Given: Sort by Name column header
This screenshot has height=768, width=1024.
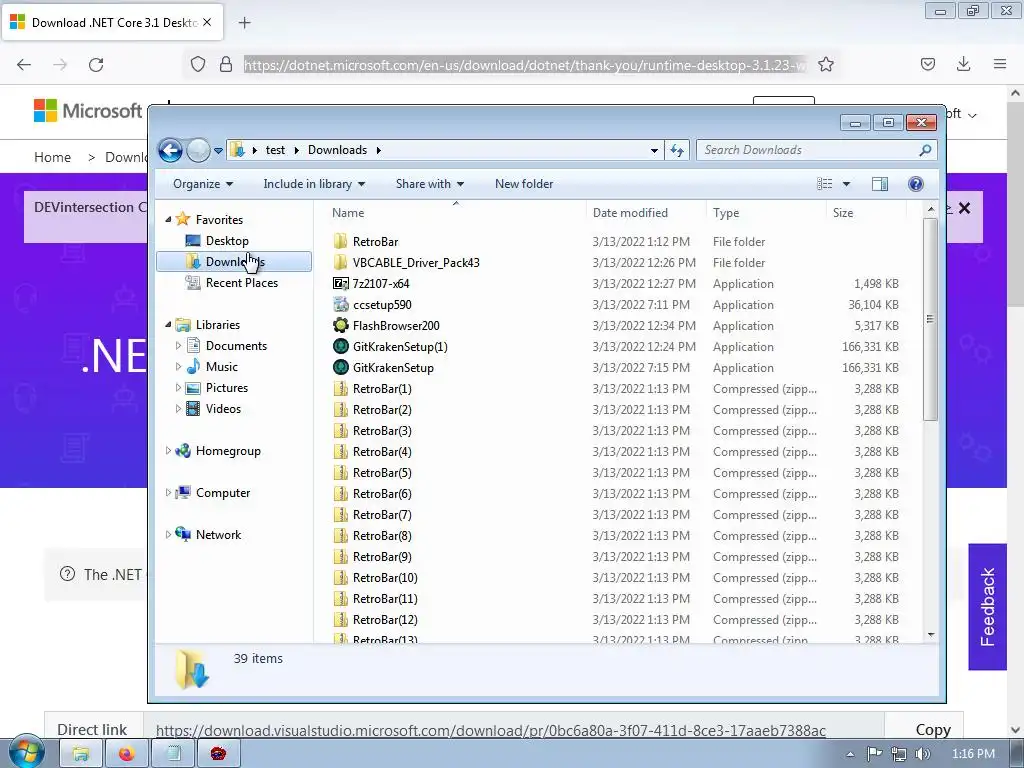Looking at the screenshot, I should point(455,213).
